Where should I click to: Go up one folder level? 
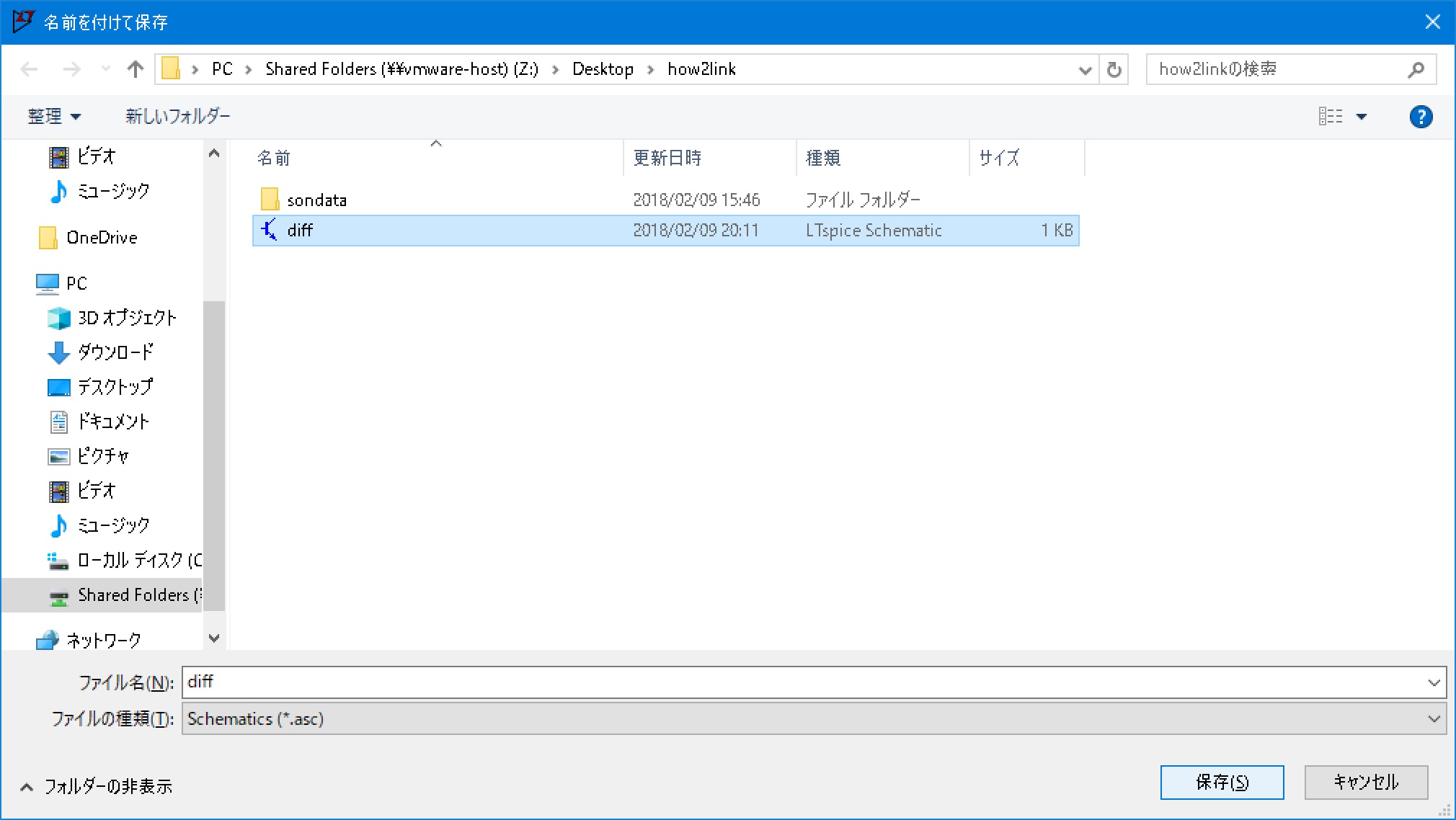[x=135, y=69]
